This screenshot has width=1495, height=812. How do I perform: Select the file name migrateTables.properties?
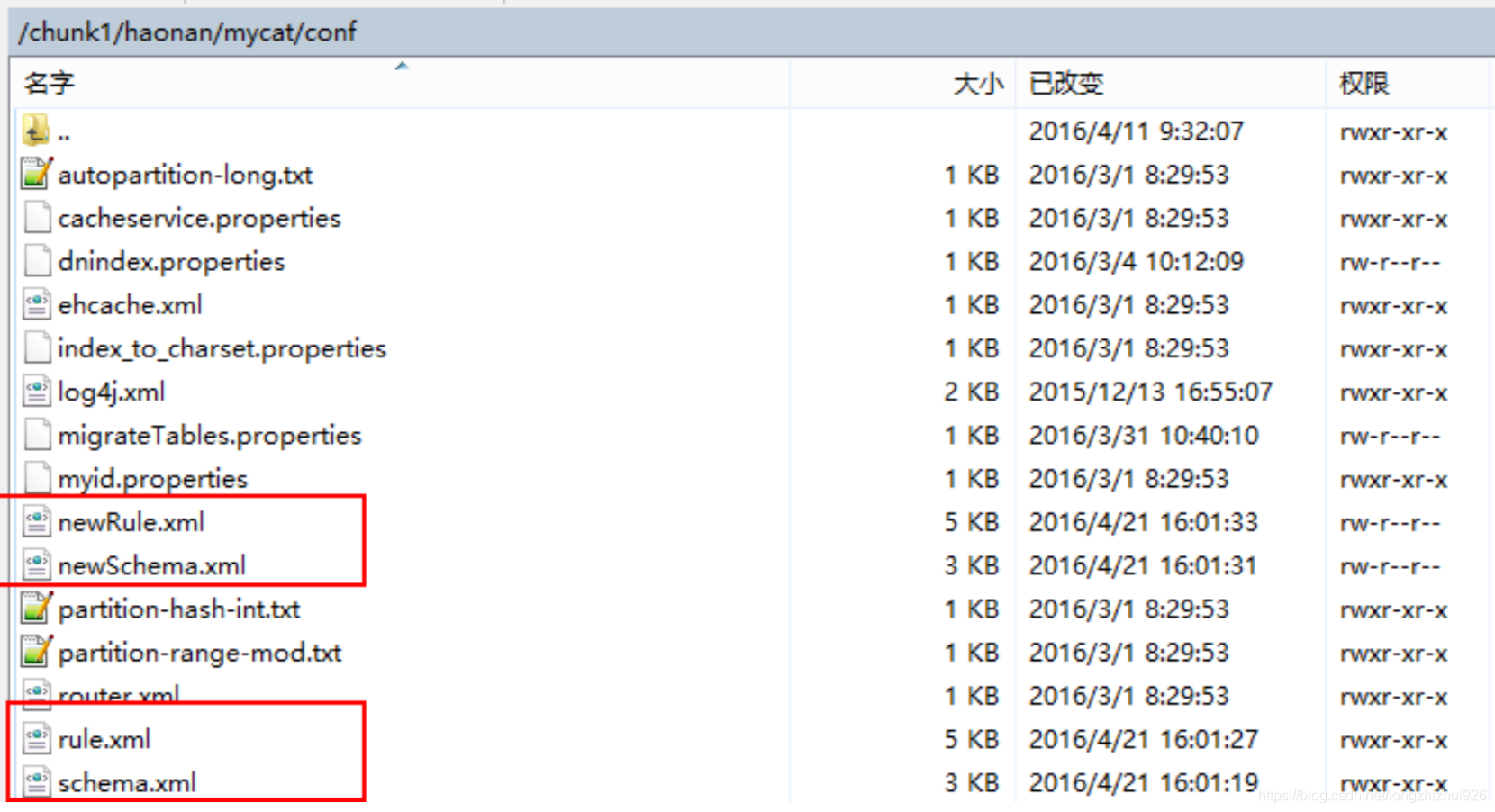pyautogui.click(x=210, y=435)
